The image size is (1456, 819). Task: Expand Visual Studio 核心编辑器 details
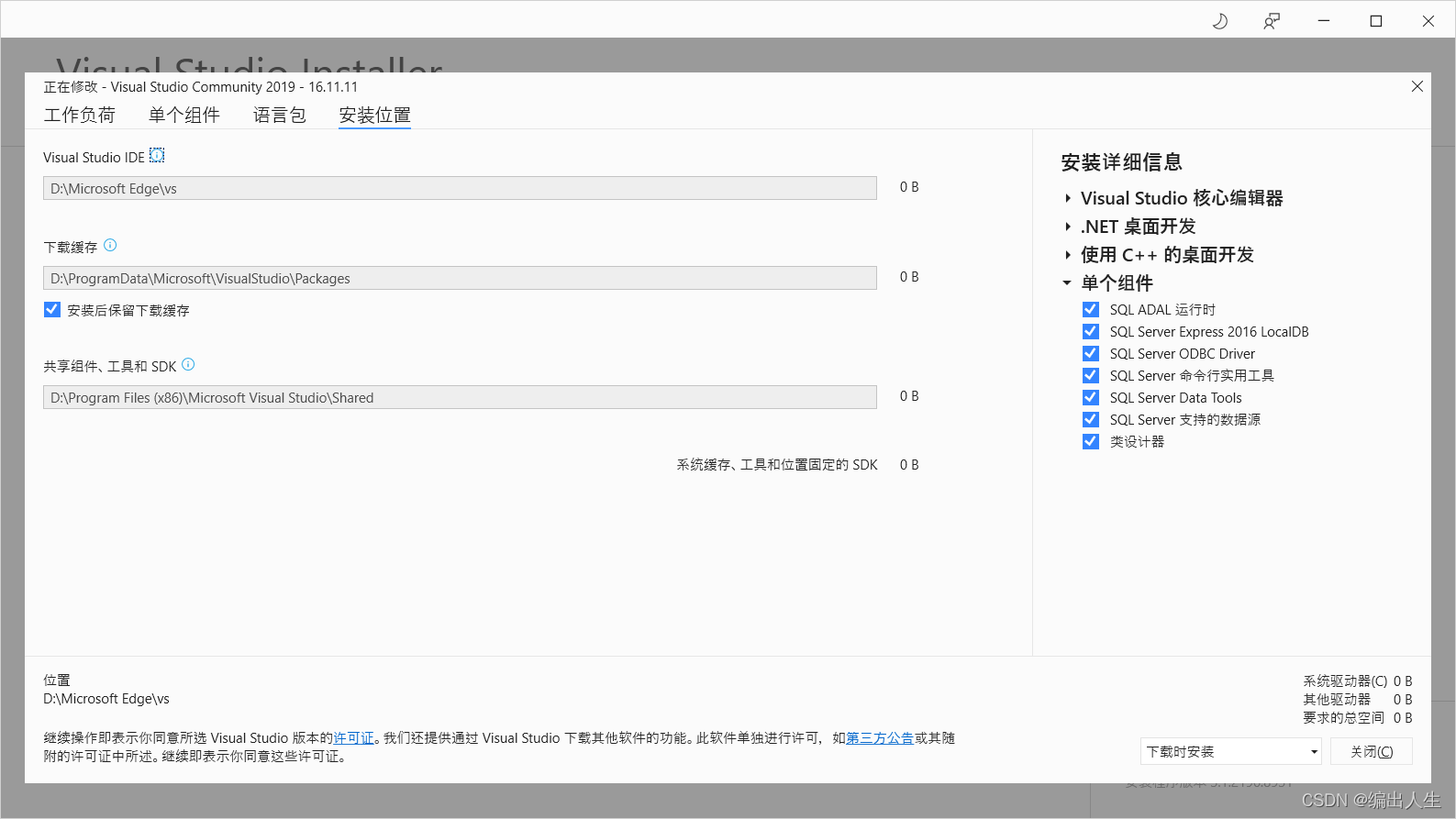point(1068,198)
